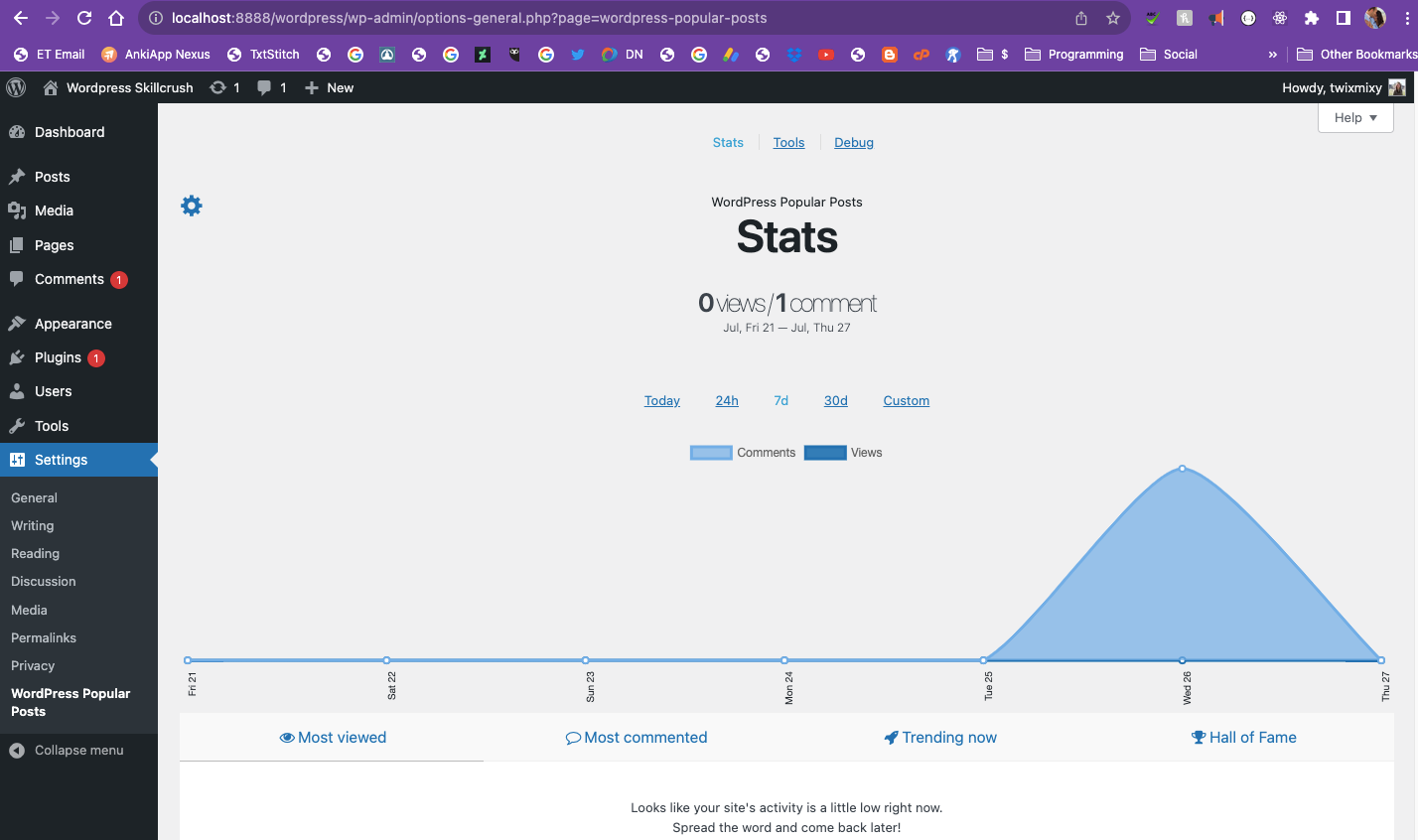The height and width of the screenshot is (840, 1418).
Task: Open the Twitter bookmark icon
Action: (x=578, y=55)
